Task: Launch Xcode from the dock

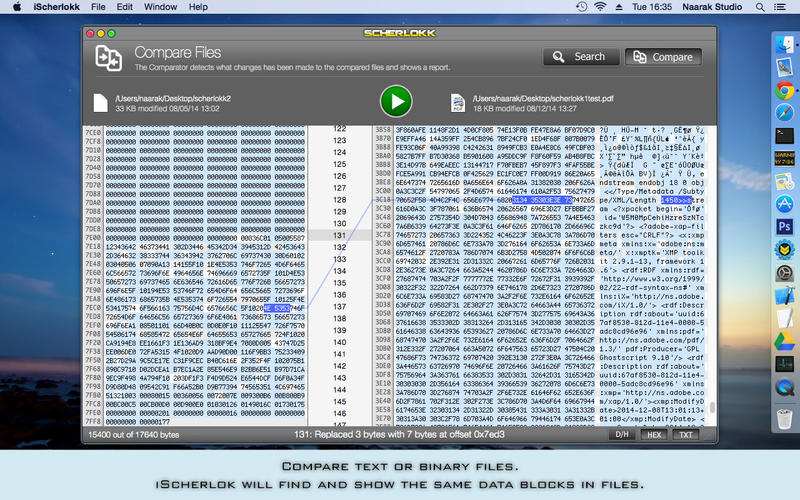Action: click(784, 296)
